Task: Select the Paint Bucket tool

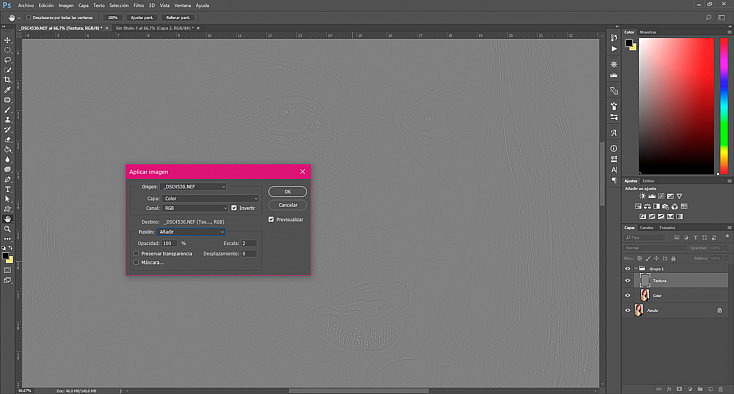Action: [x=7, y=150]
